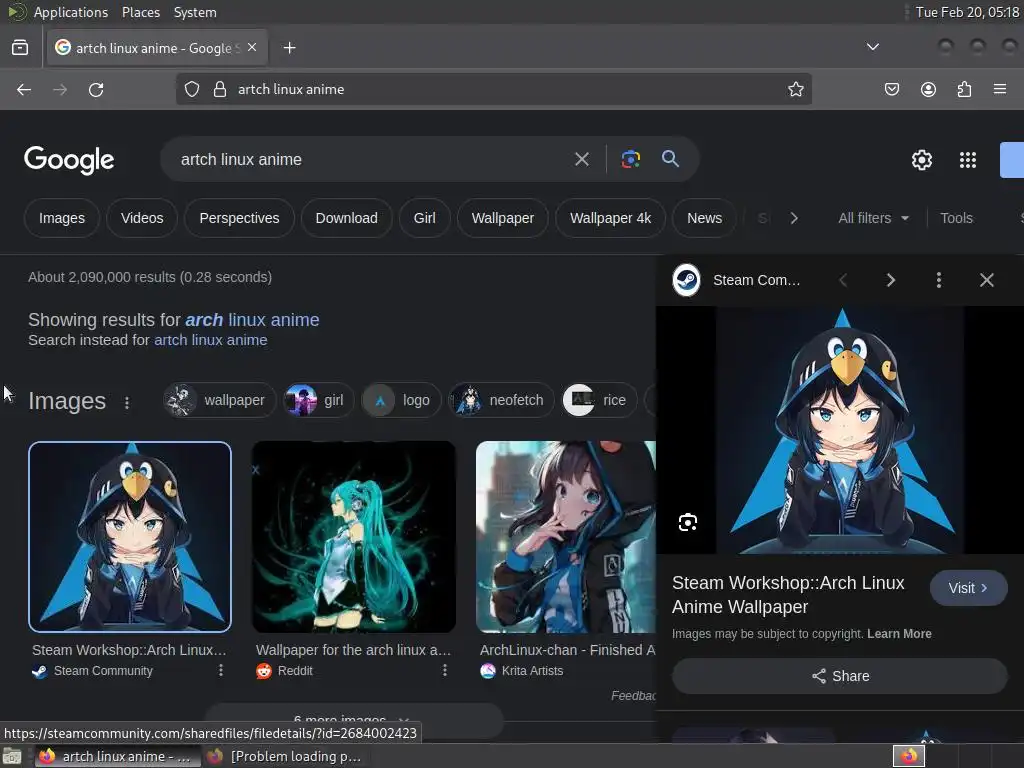This screenshot has width=1024, height=768.
Task: Open the Firefox View icon
Action: 20,48
